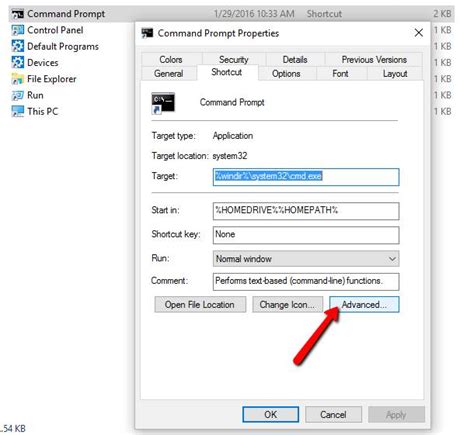Select the File Explorer icon in file list
The image size is (474, 435).
point(17,79)
